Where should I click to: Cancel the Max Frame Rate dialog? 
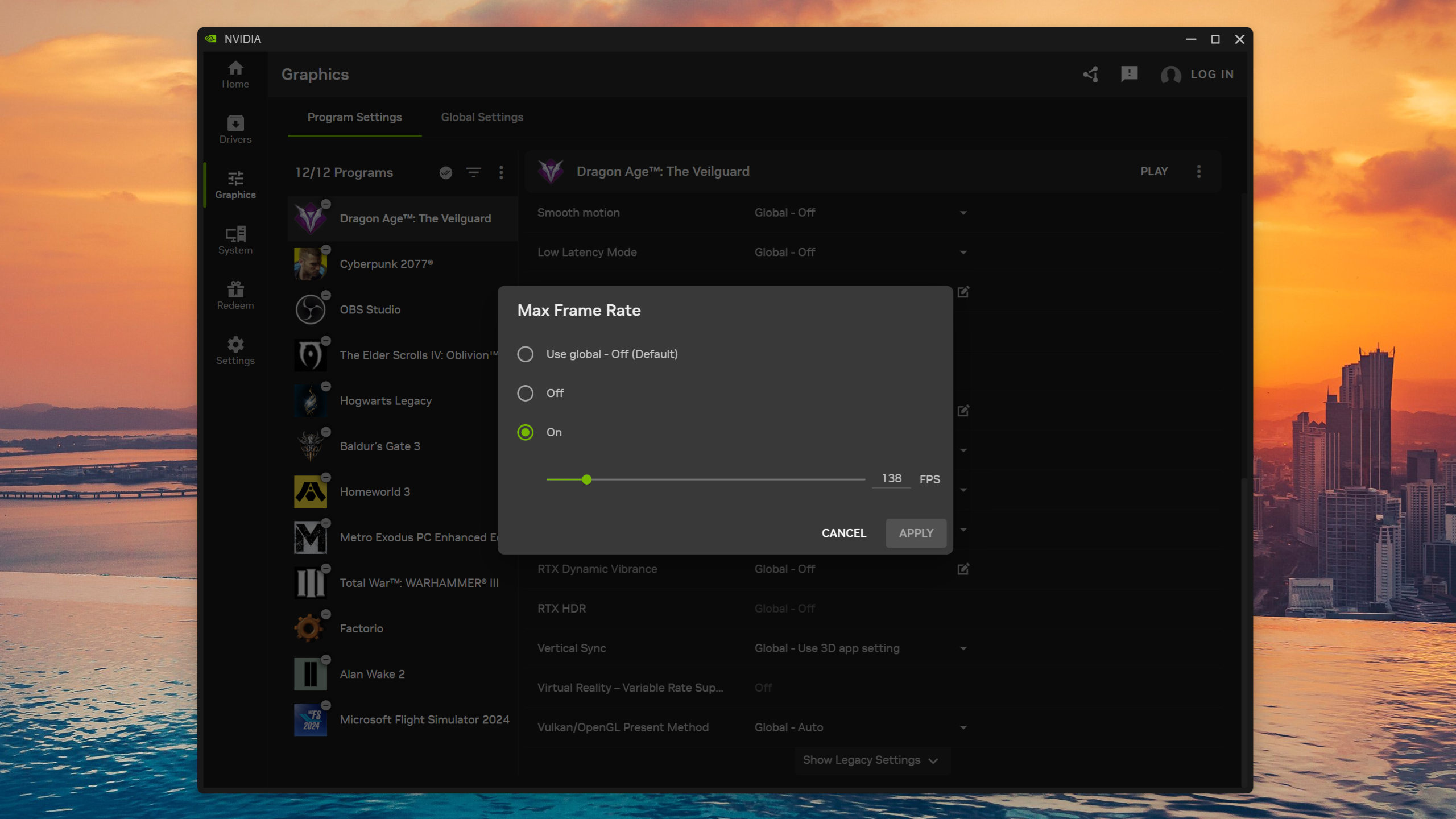(x=843, y=533)
